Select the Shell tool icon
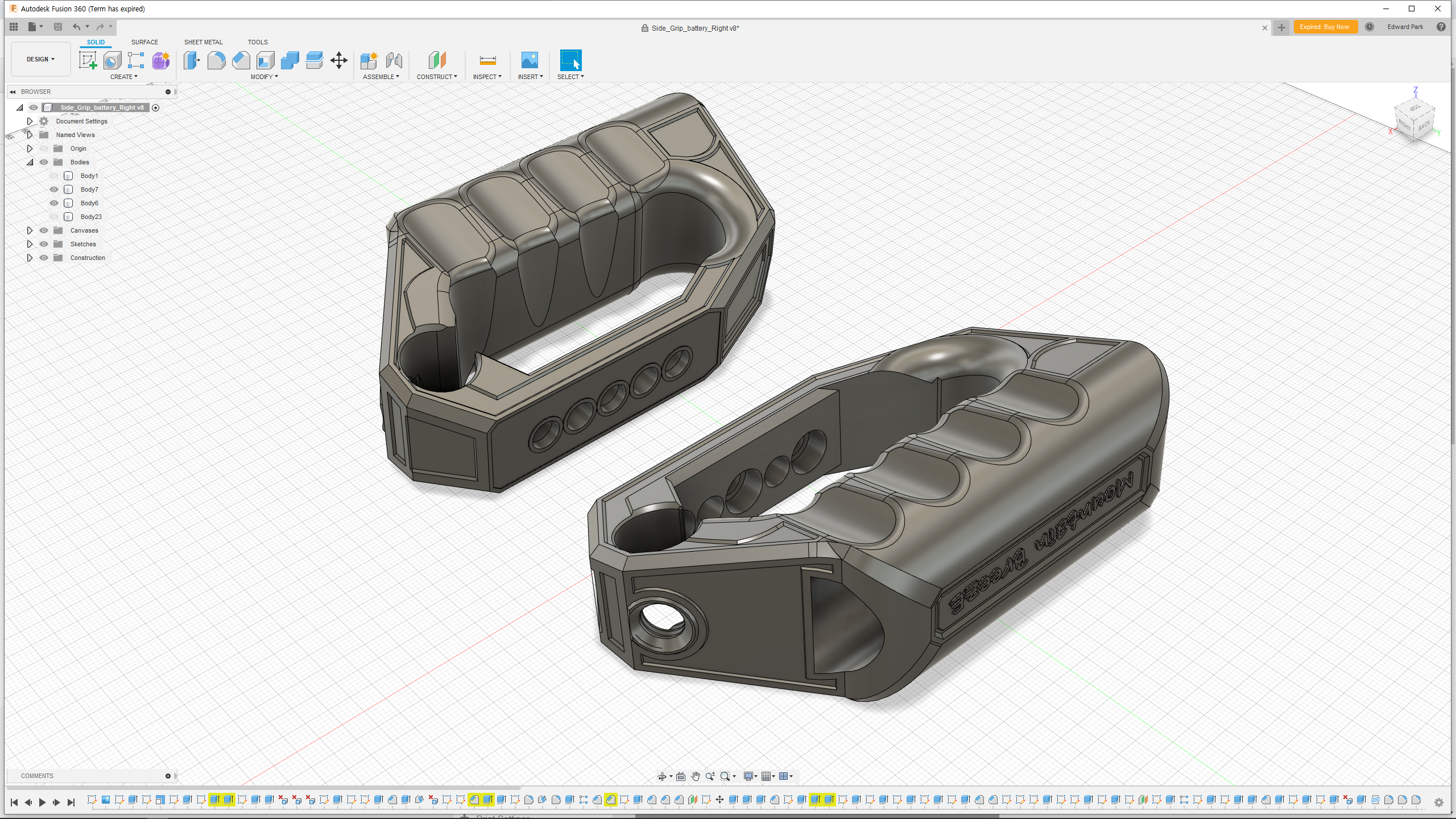 click(265, 60)
